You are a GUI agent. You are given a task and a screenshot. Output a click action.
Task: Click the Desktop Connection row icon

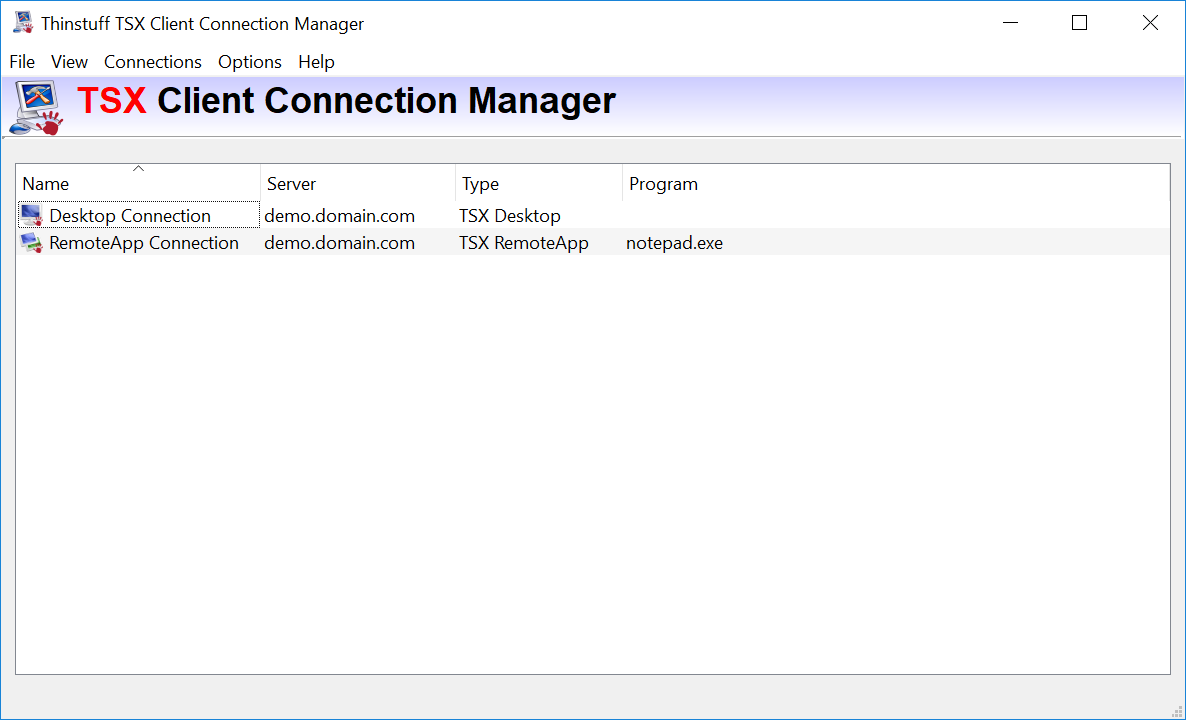(32, 215)
